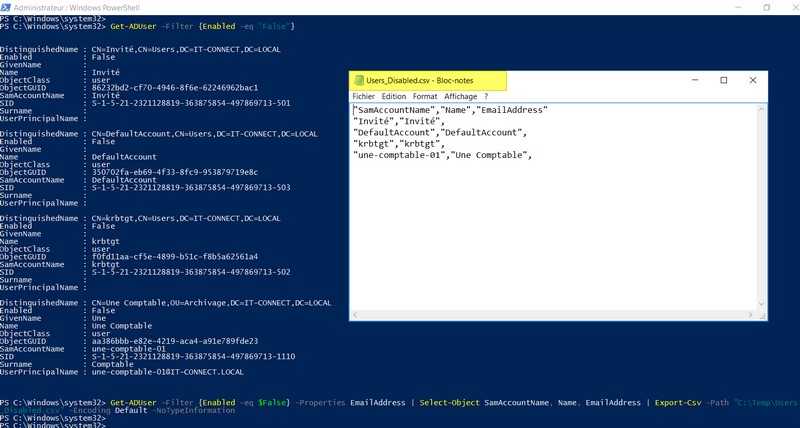Click the PowerShell icon in window title bar
This screenshot has height=428, width=800.
pos(5,6)
